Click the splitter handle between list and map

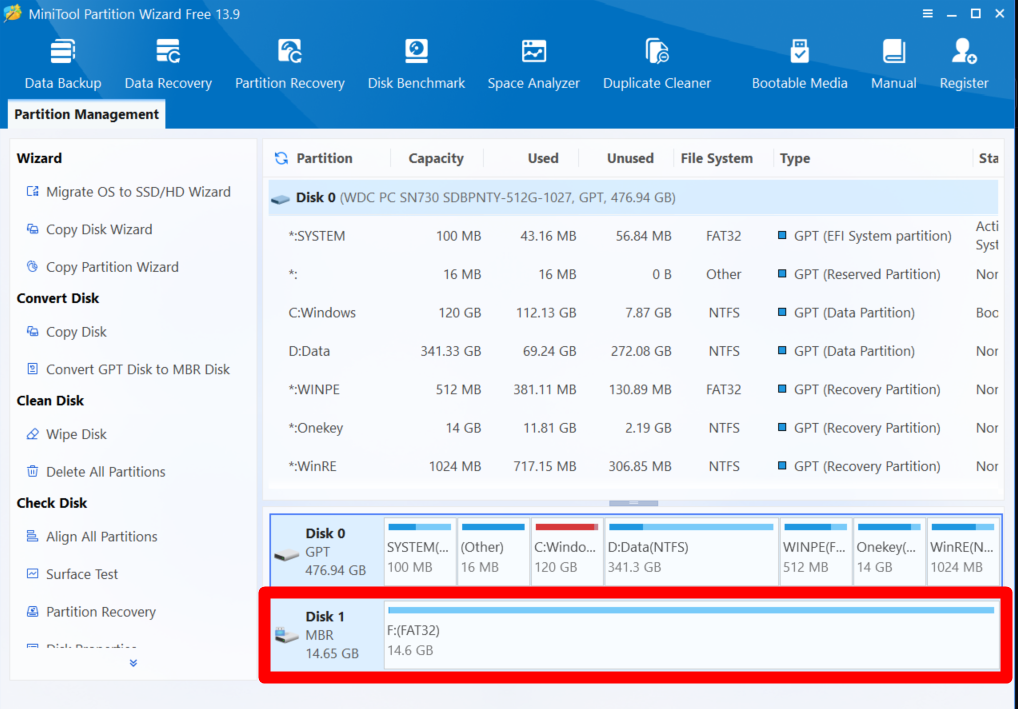click(633, 503)
